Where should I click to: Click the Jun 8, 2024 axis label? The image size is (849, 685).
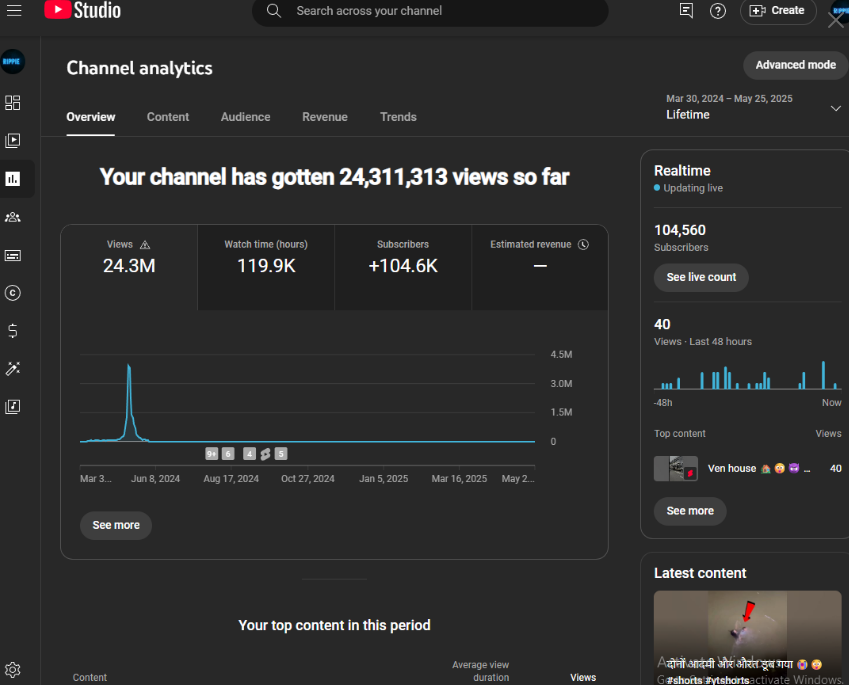click(x=155, y=479)
